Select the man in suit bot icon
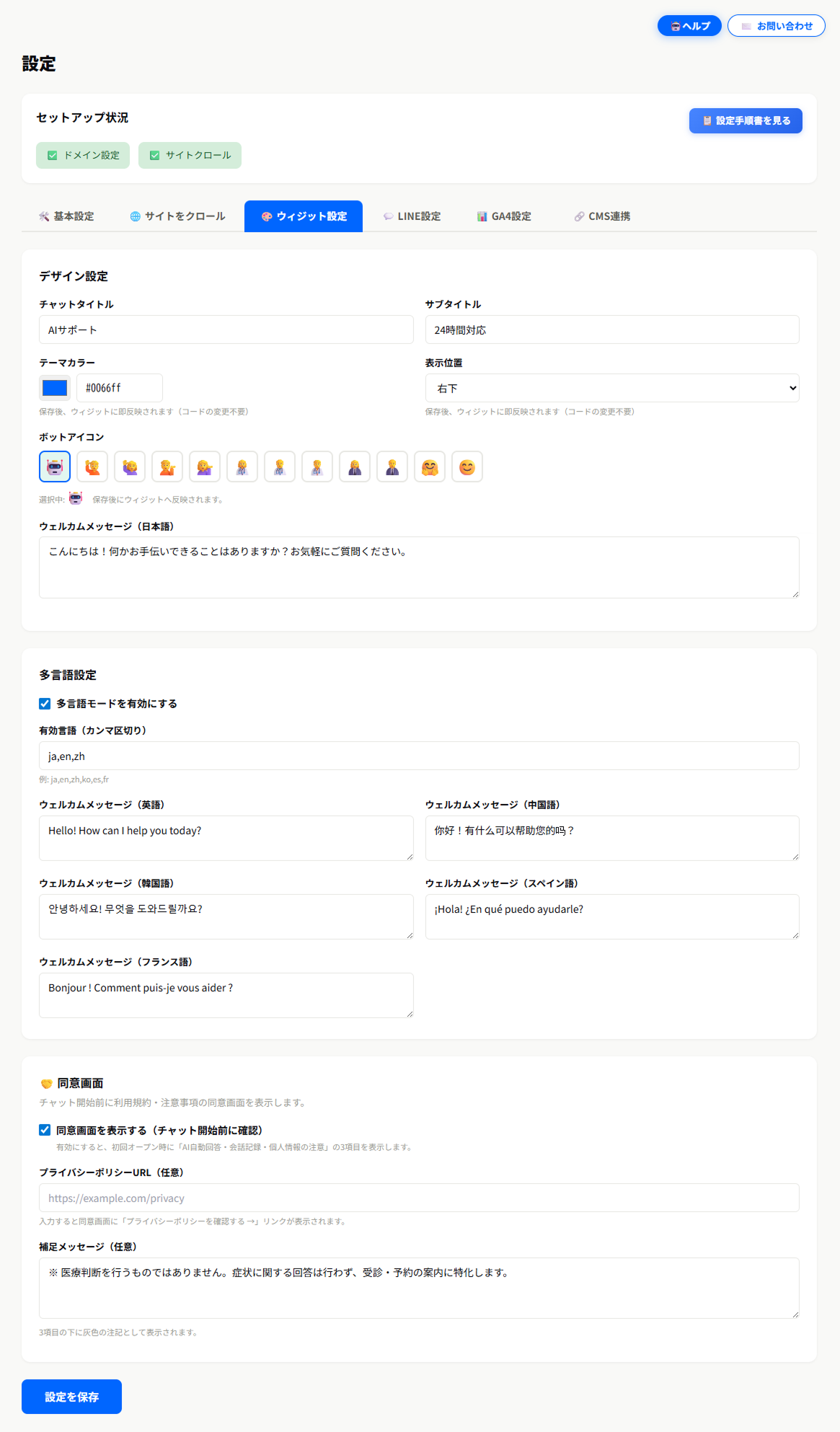The width and height of the screenshot is (840, 1432). (x=392, y=467)
